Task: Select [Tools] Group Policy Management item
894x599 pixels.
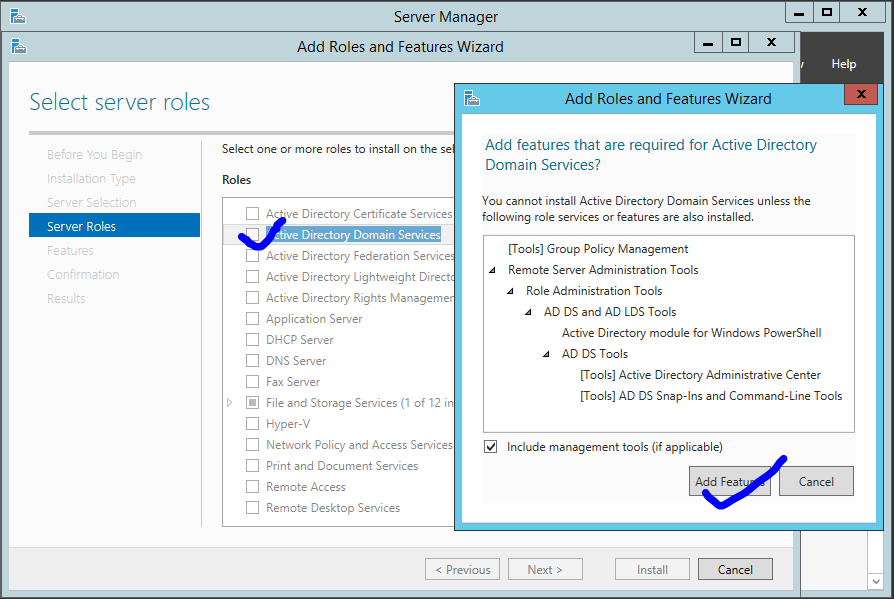Action: (598, 249)
